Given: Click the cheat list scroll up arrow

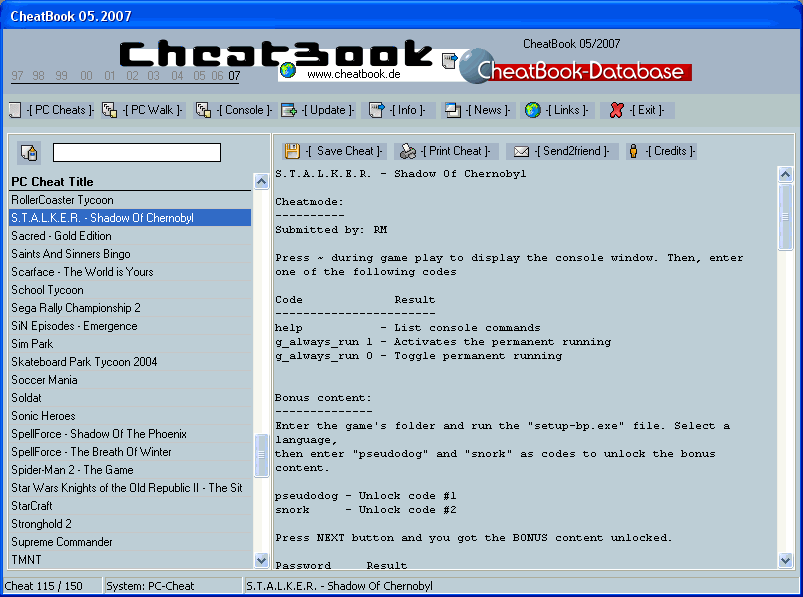Looking at the screenshot, I should 262,181.
